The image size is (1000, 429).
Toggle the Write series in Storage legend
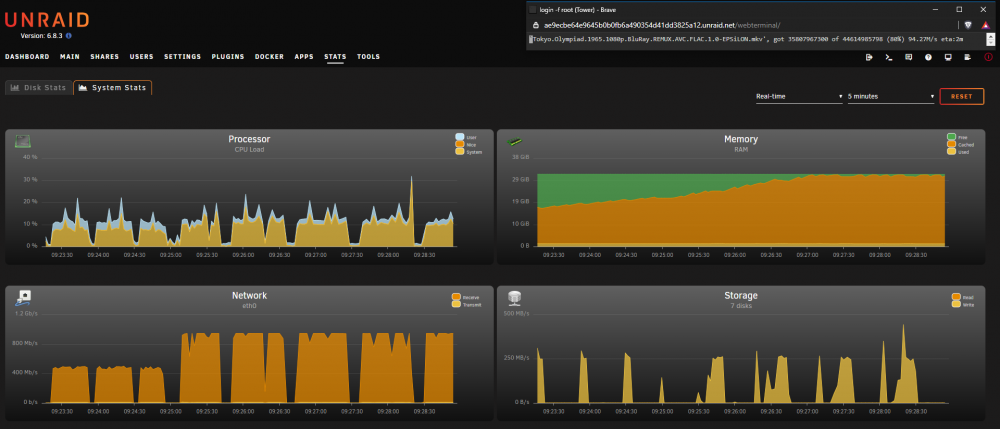(961, 305)
